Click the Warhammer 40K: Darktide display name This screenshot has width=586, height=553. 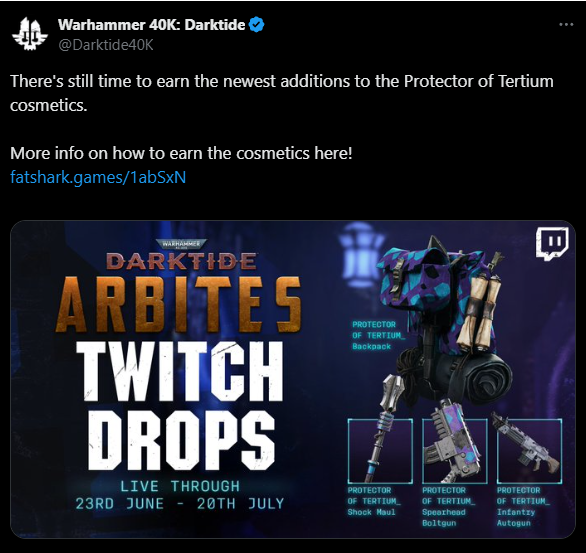151,25
